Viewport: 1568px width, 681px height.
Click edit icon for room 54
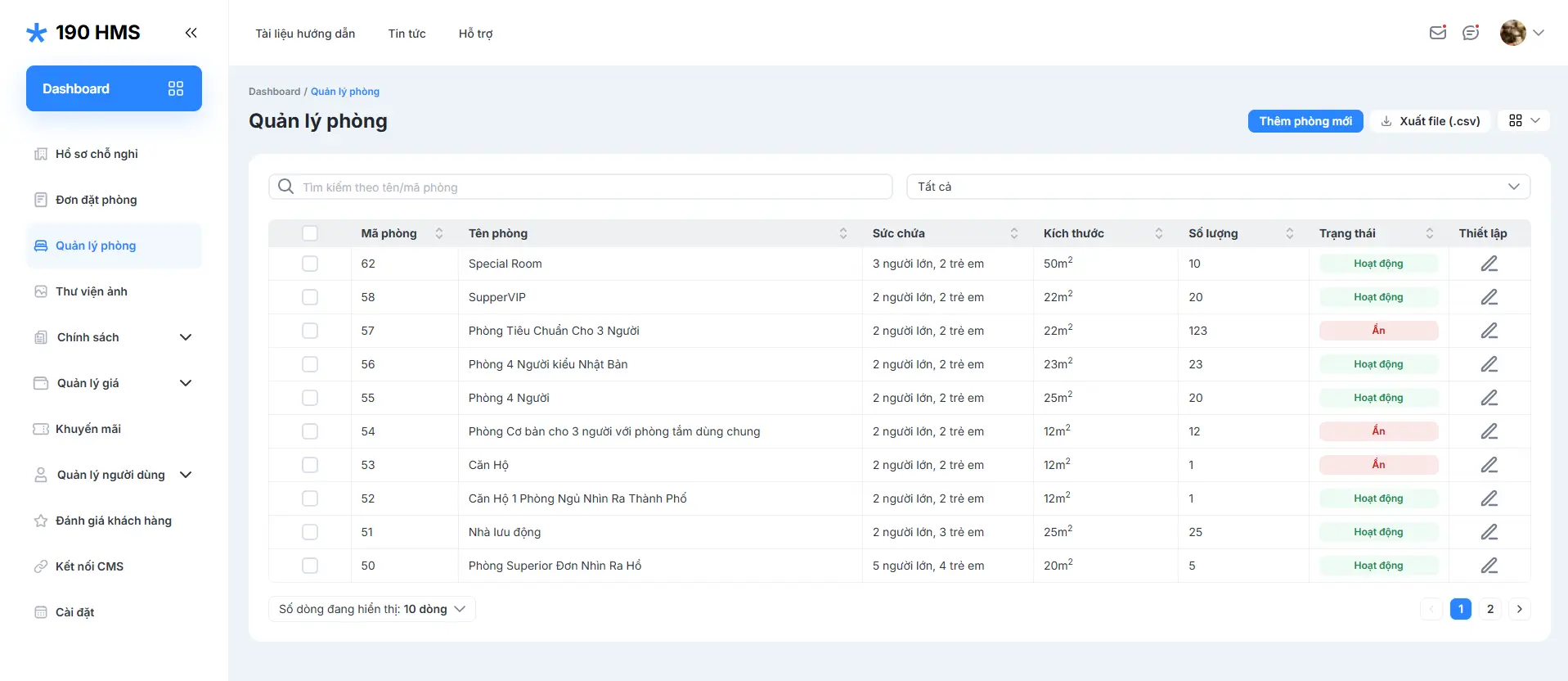(1489, 431)
